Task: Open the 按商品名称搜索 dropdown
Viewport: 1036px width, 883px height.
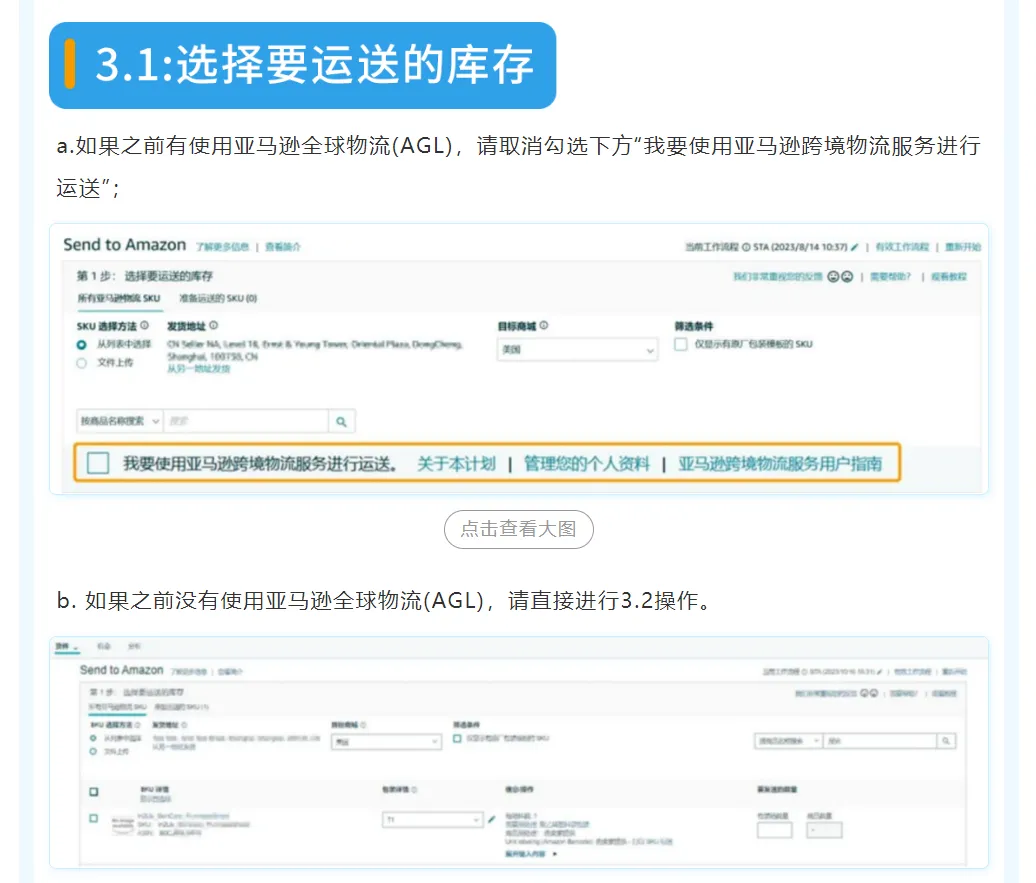Action: click(120, 421)
